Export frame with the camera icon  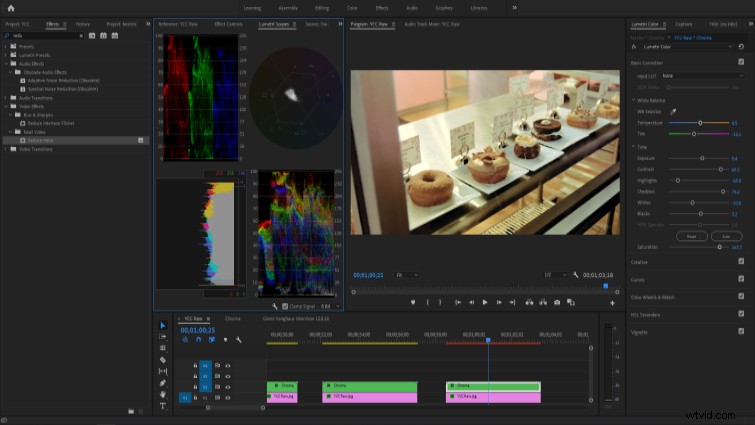click(x=557, y=302)
